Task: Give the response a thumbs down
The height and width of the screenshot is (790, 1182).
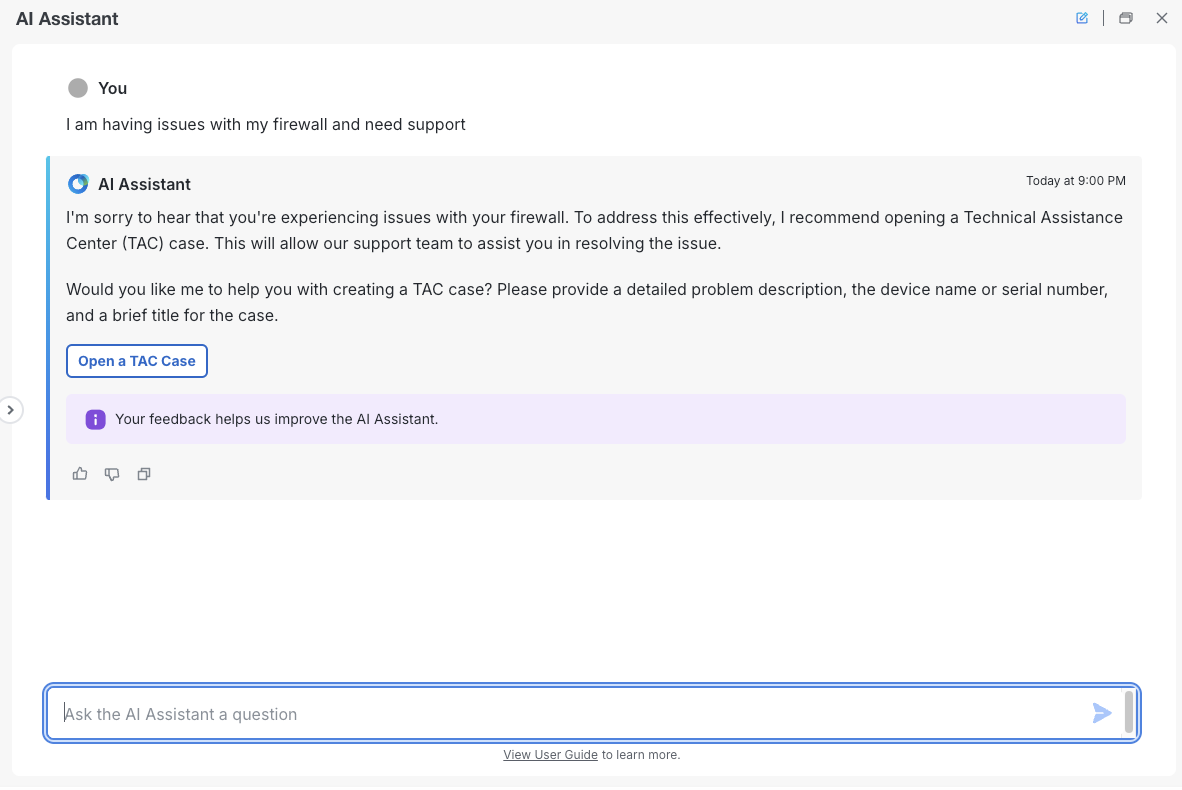Action: pos(112,474)
